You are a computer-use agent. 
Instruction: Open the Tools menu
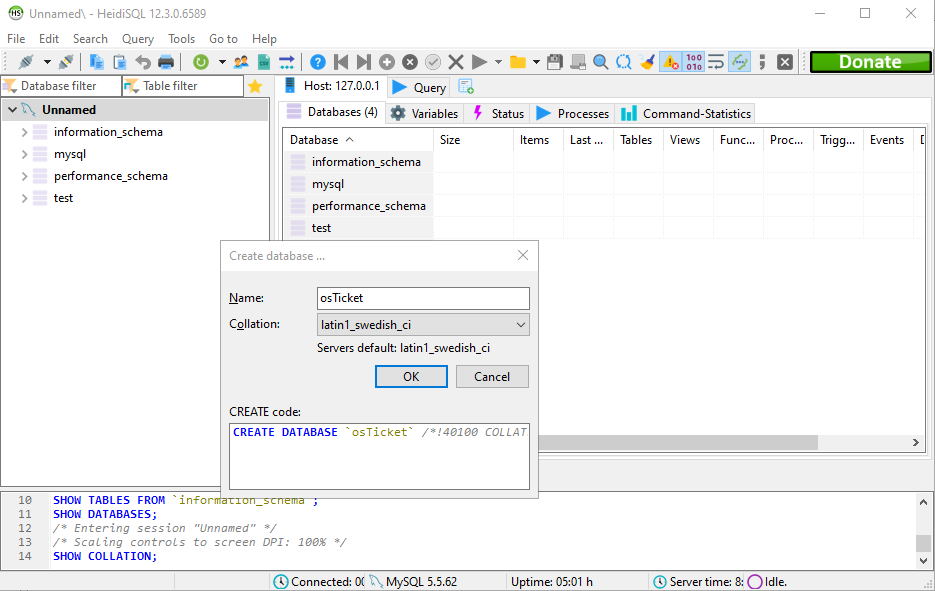click(181, 39)
